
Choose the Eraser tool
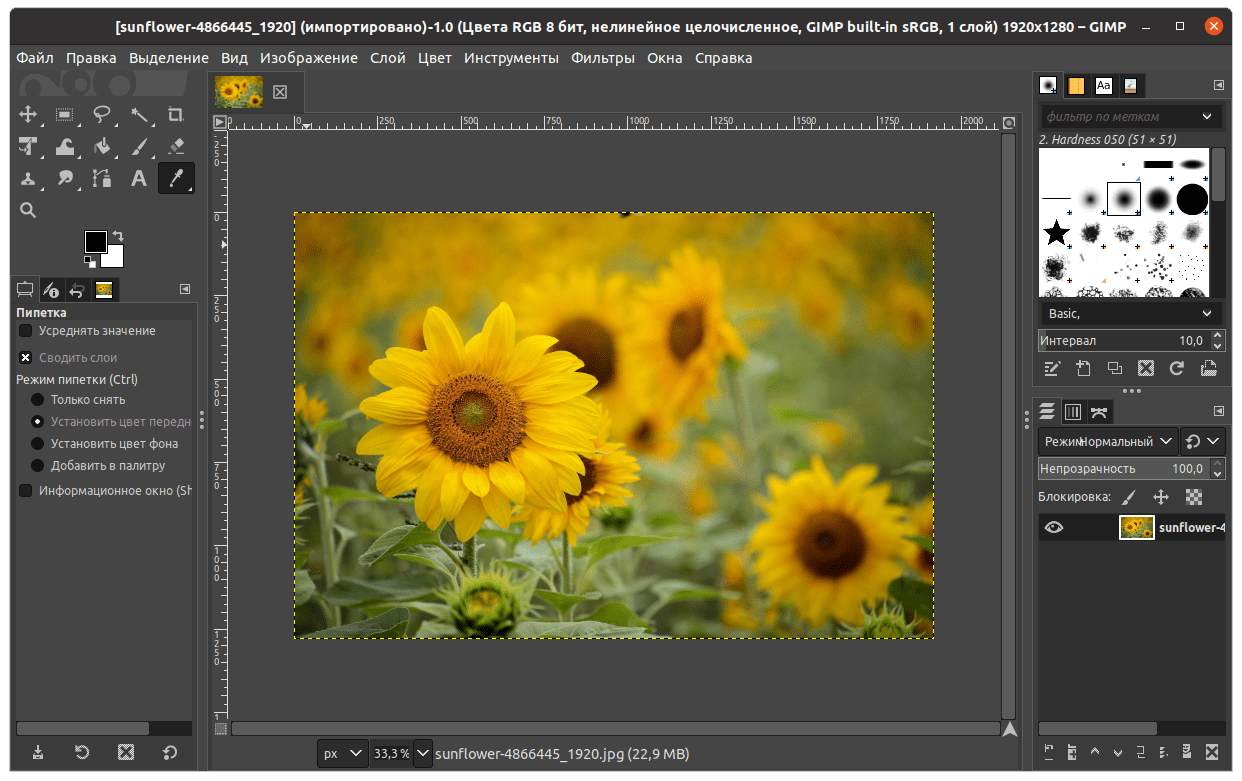coord(176,147)
